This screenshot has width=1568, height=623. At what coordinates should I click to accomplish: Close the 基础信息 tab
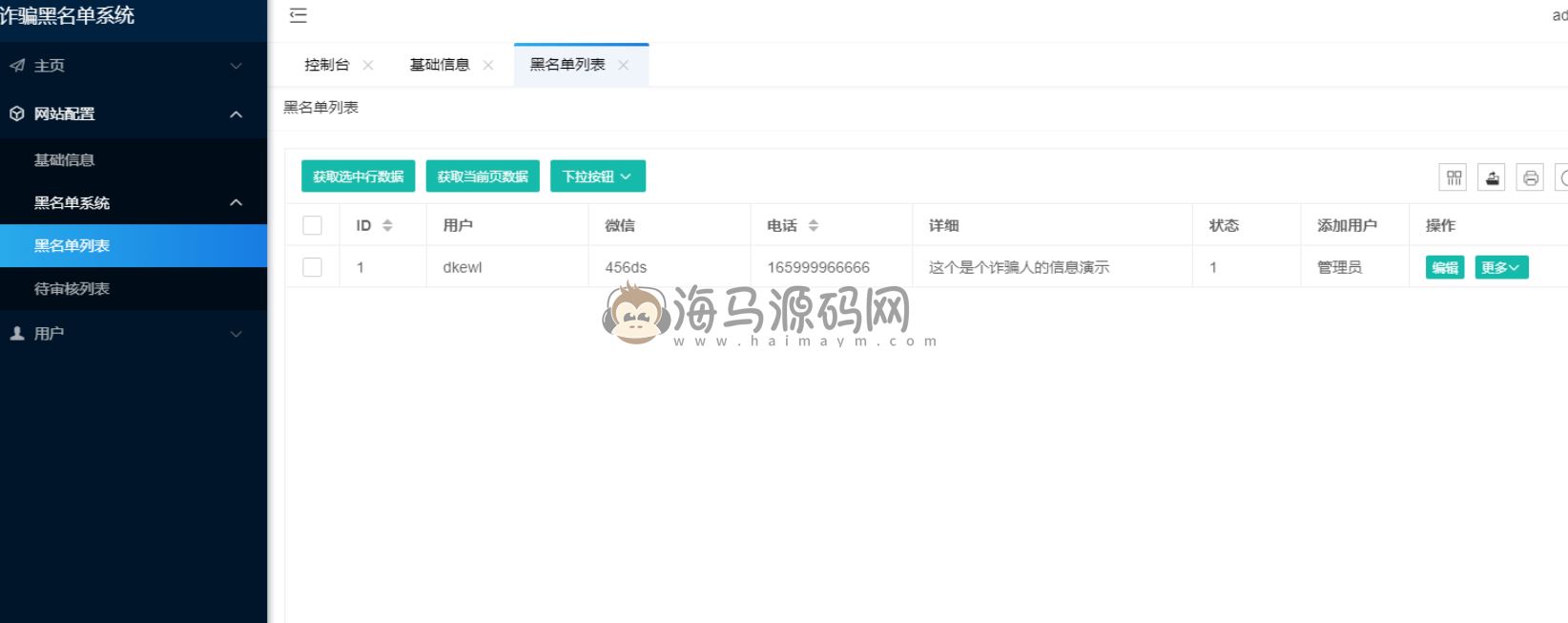click(488, 65)
